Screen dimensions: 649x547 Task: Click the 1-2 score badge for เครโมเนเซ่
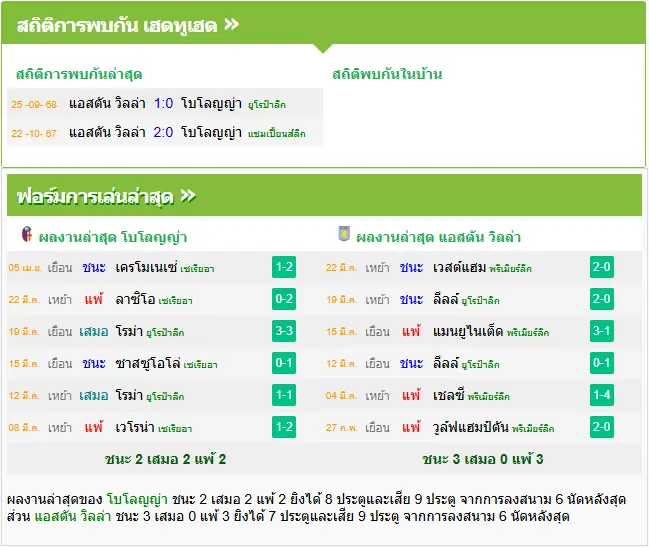click(284, 267)
